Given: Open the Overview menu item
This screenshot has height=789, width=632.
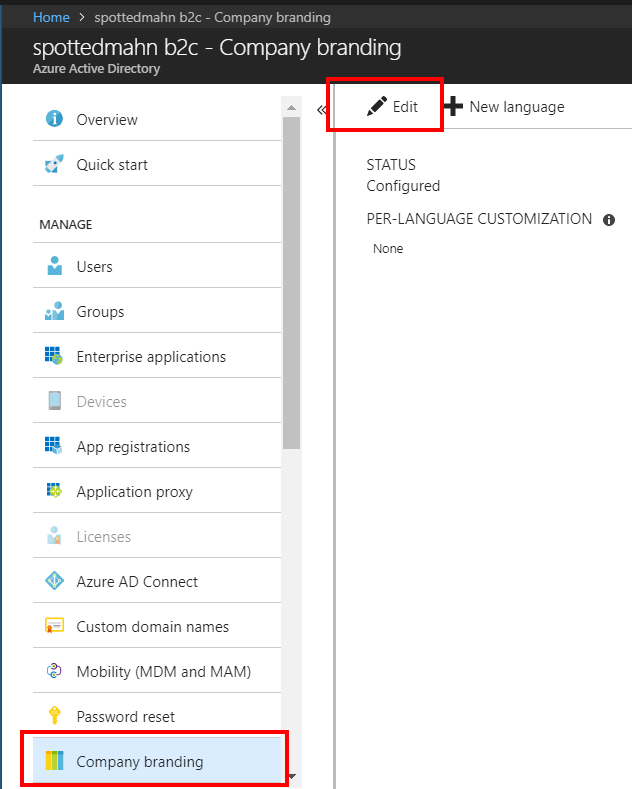Looking at the screenshot, I should [x=157, y=119].
